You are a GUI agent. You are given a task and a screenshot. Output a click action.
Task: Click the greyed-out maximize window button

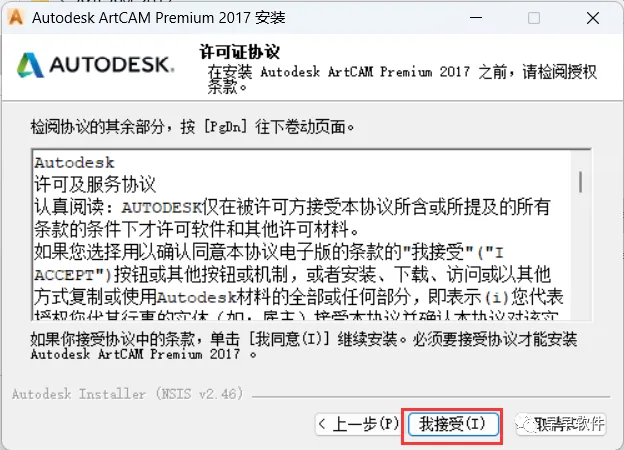534,18
